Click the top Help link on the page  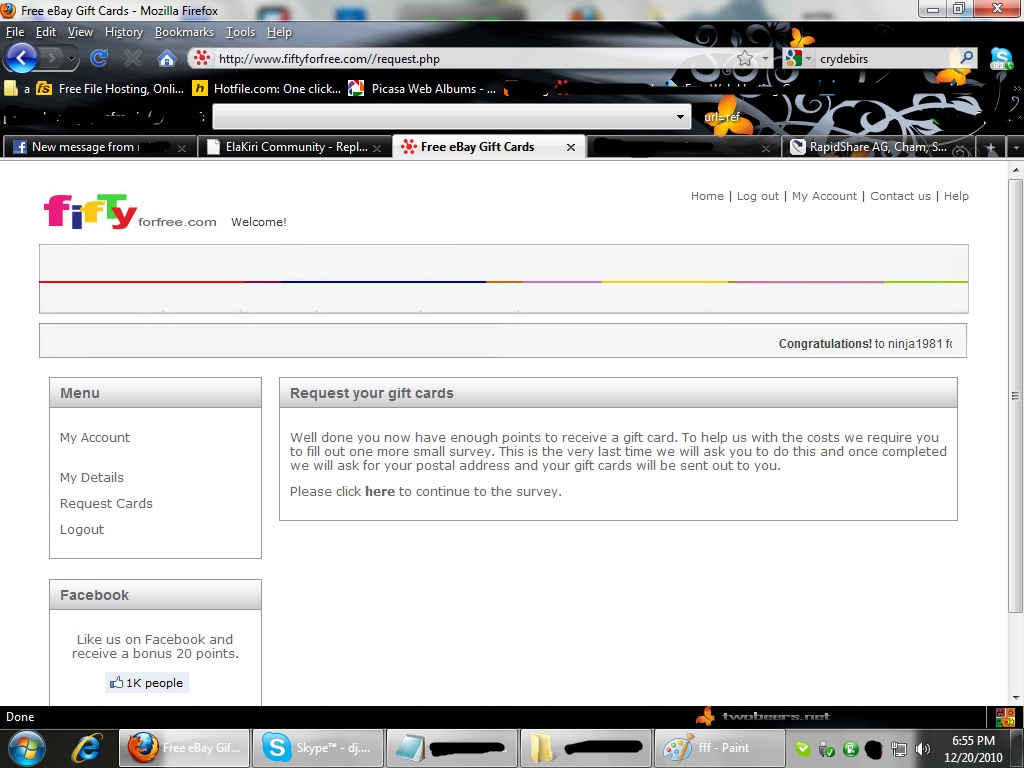point(956,196)
